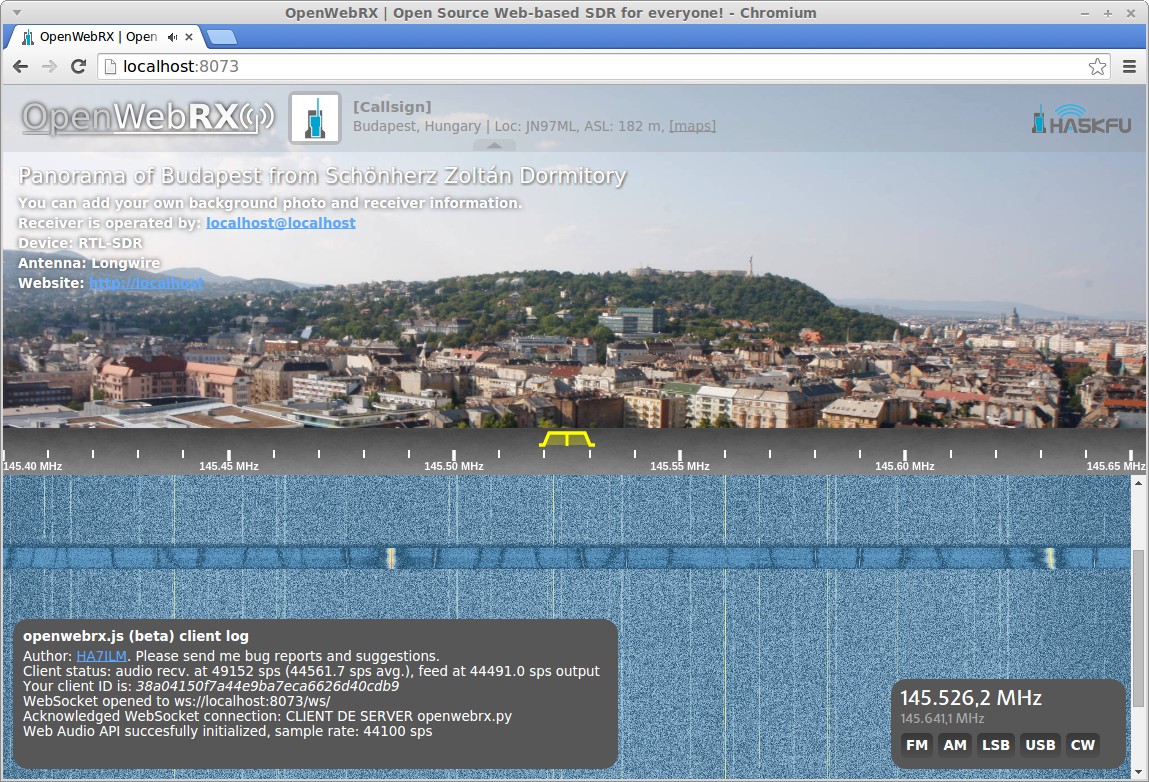1149x782 pixels.
Task: Switch demodulator to FM mode
Action: (916, 745)
